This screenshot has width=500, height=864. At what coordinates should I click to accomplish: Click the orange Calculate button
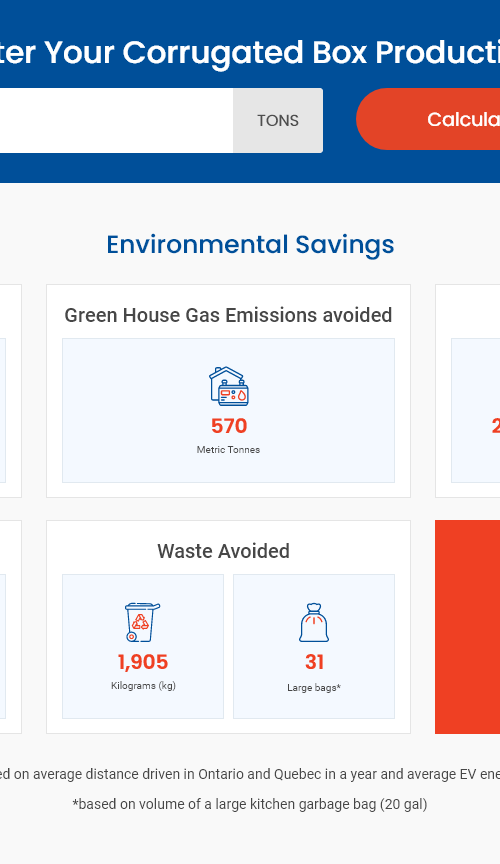(x=428, y=119)
